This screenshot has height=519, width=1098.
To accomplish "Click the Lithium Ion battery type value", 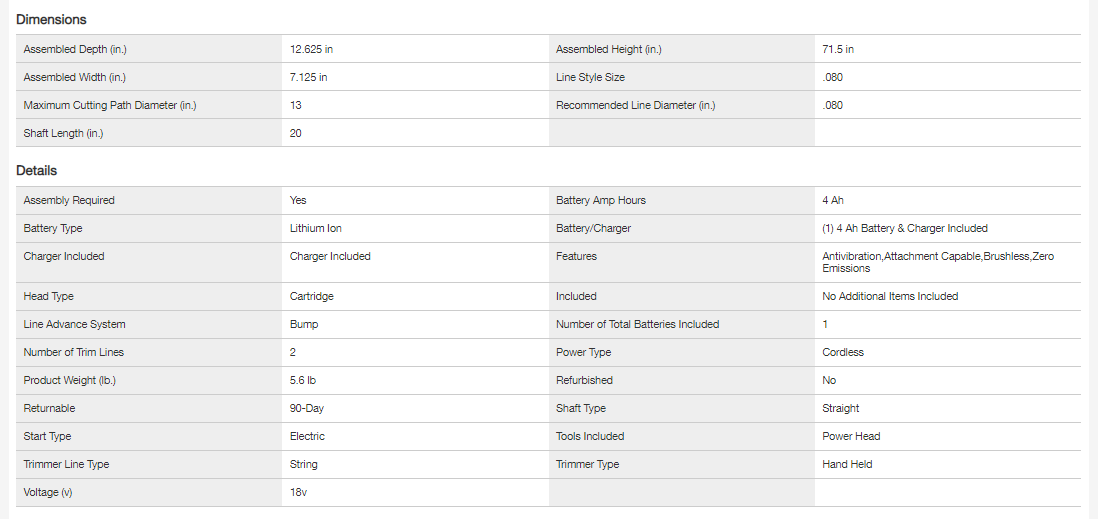I will pyautogui.click(x=316, y=228).
